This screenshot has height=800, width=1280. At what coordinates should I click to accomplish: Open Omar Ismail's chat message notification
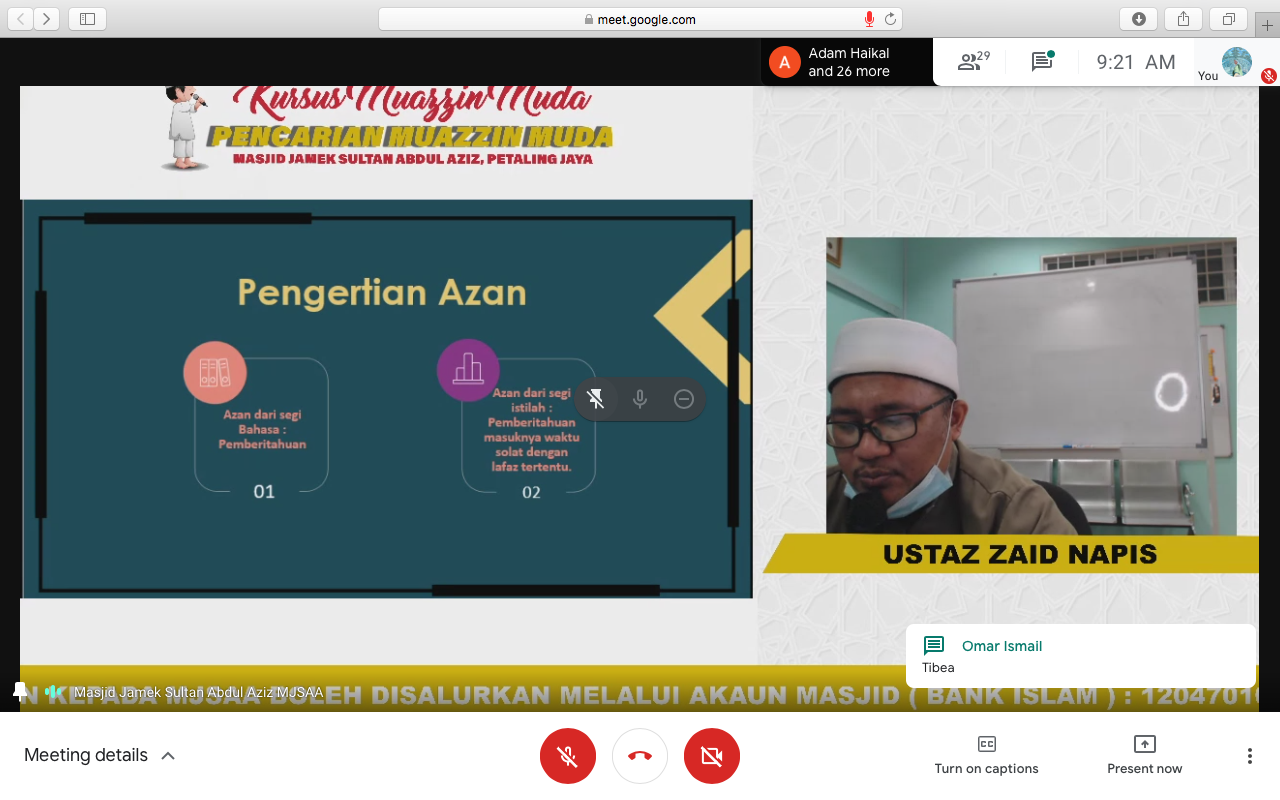1080,656
